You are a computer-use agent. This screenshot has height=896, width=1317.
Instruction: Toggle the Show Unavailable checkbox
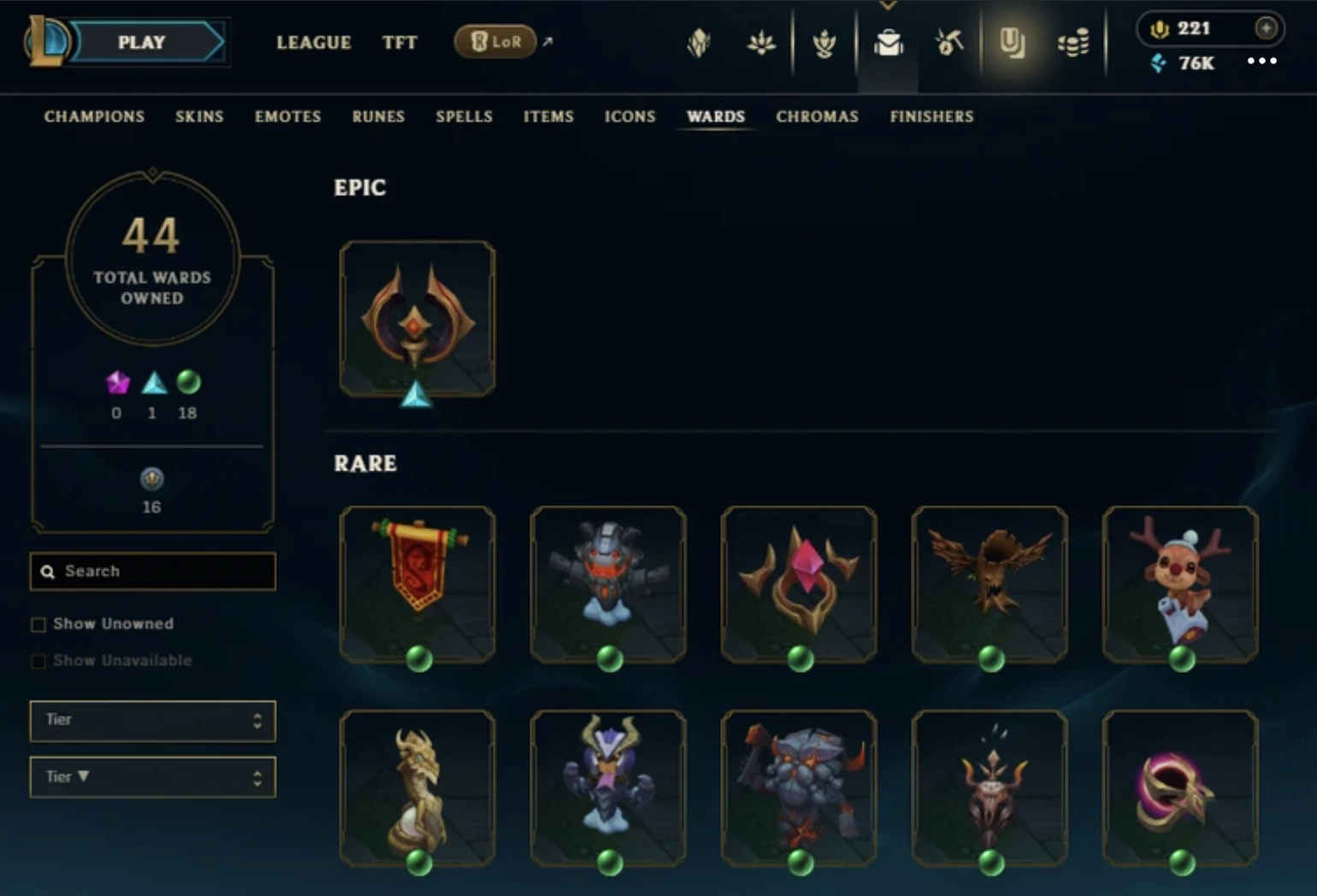pyautogui.click(x=38, y=661)
